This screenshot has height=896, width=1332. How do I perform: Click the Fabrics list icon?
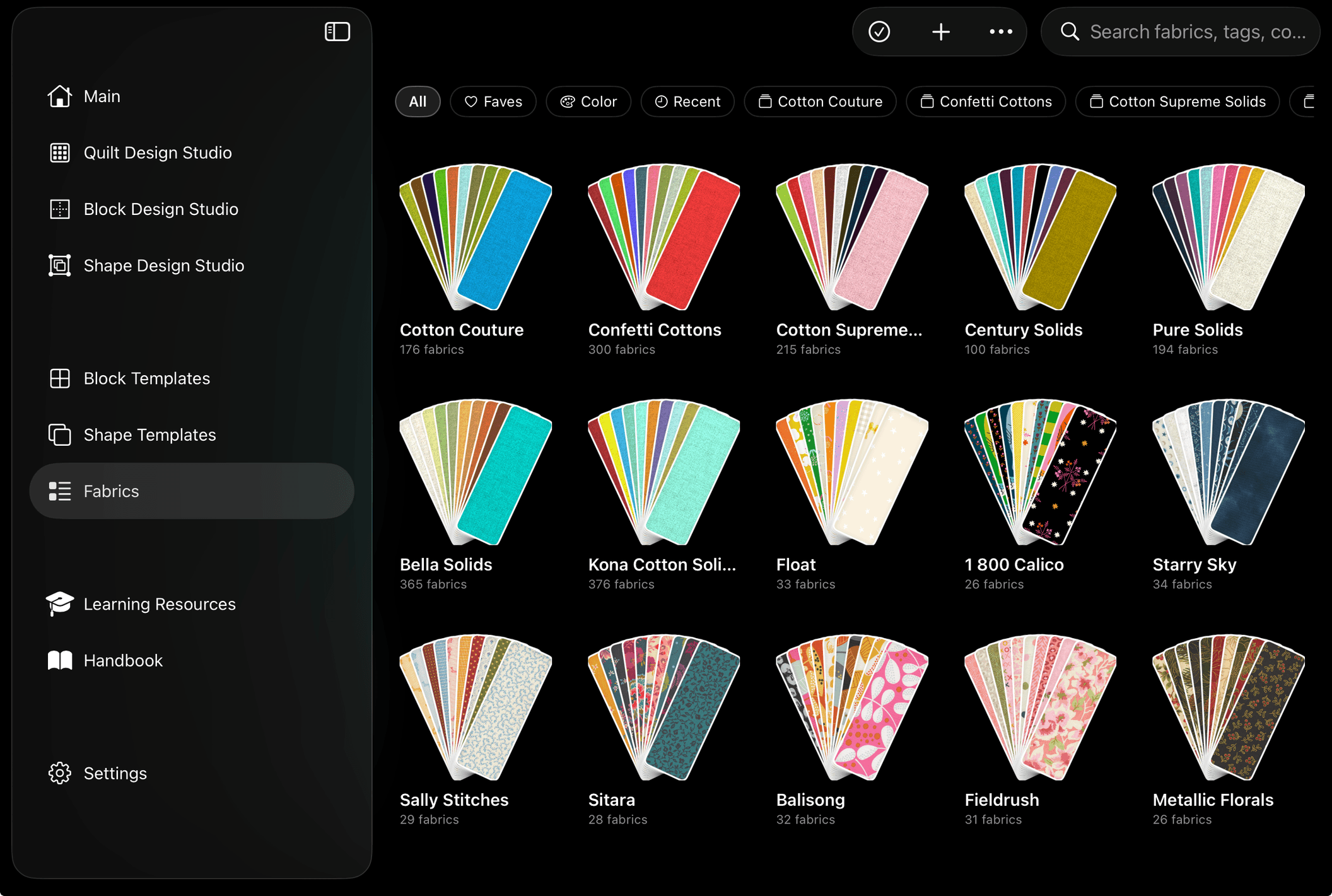tap(60, 491)
